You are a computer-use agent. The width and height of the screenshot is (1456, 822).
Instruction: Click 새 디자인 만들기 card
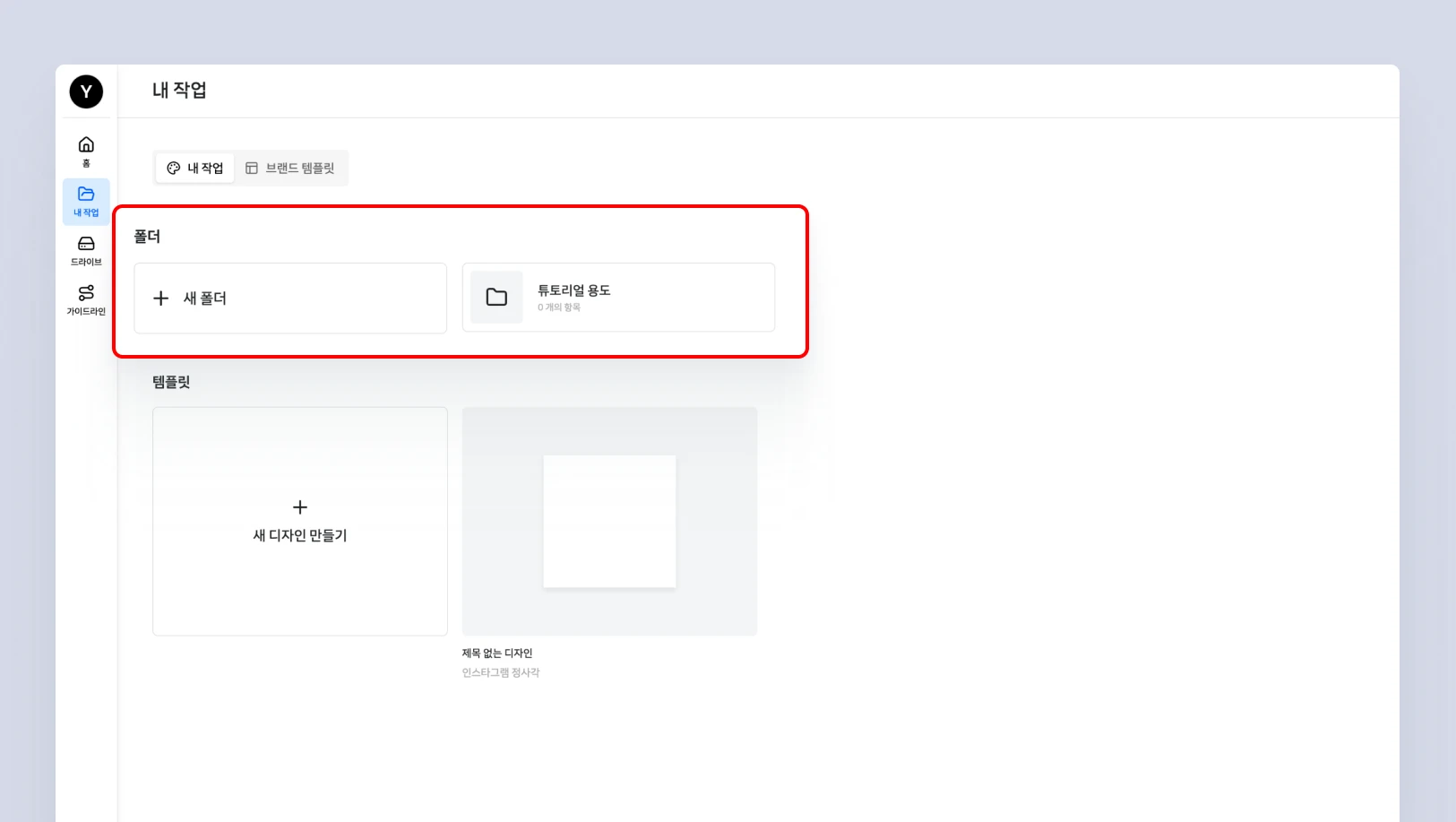tap(300, 522)
